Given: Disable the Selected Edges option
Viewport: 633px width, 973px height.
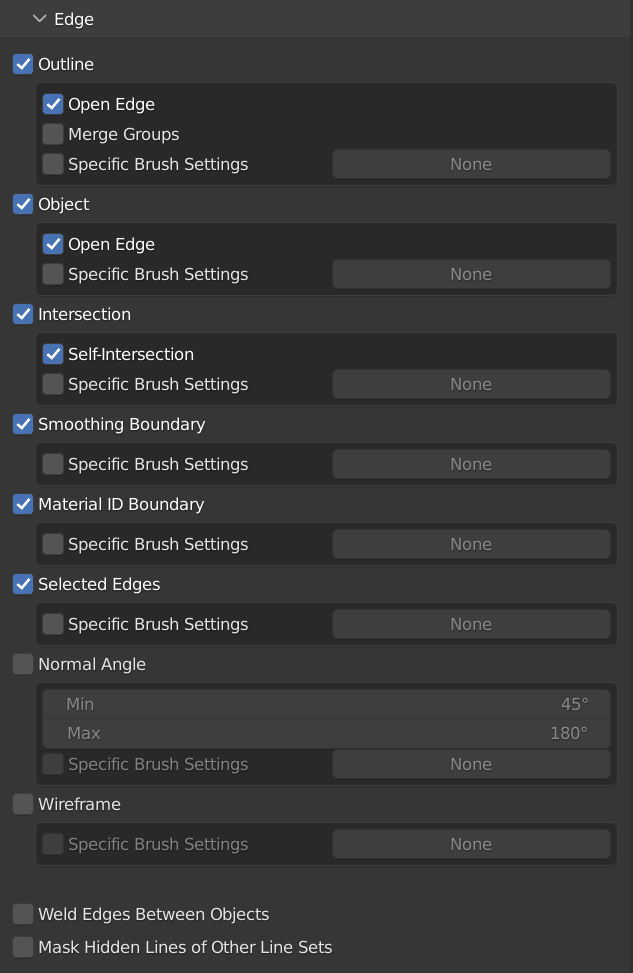Looking at the screenshot, I should coord(23,584).
